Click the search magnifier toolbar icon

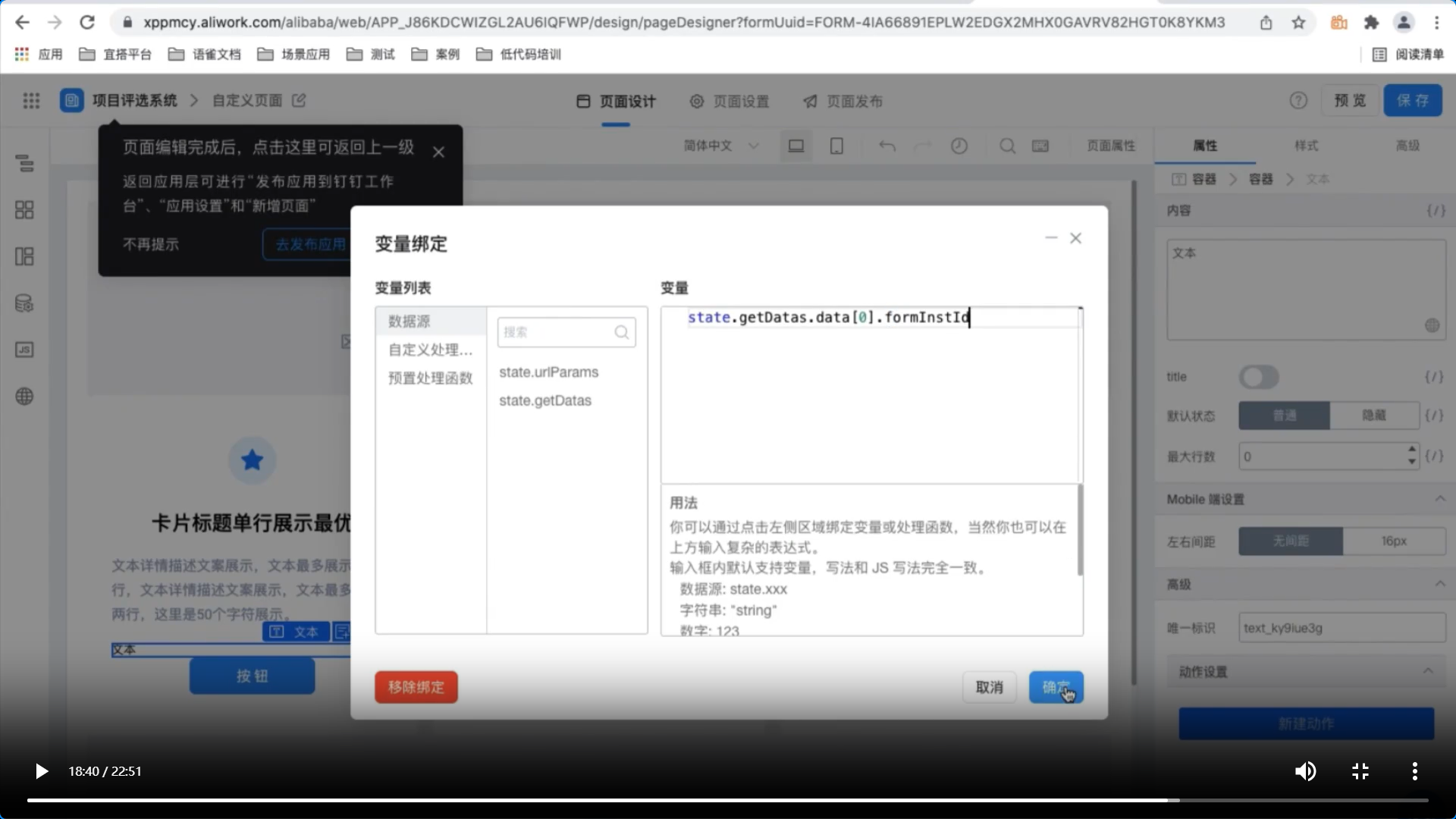click(1007, 146)
